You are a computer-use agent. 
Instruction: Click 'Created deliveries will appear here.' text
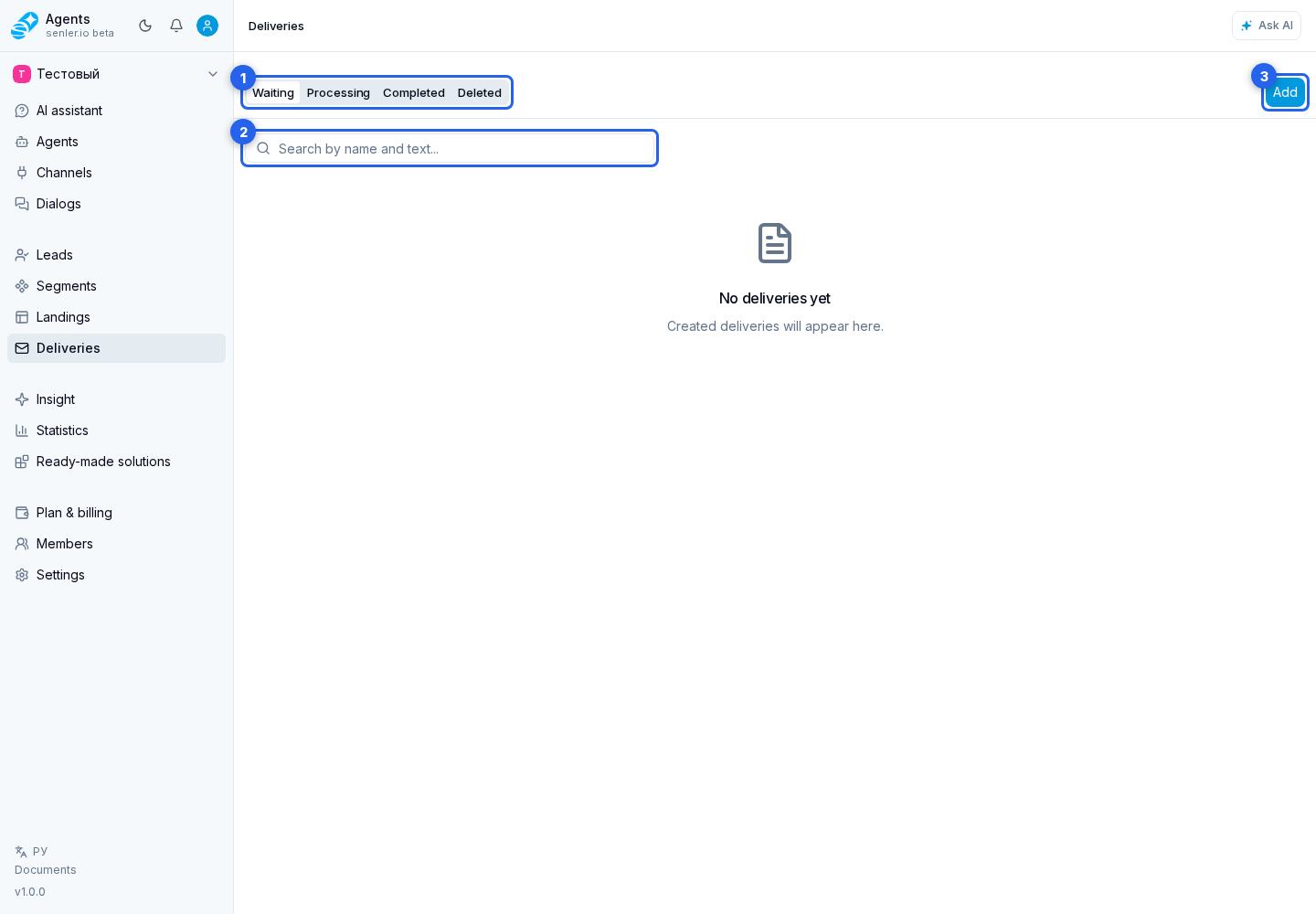coord(775,326)
